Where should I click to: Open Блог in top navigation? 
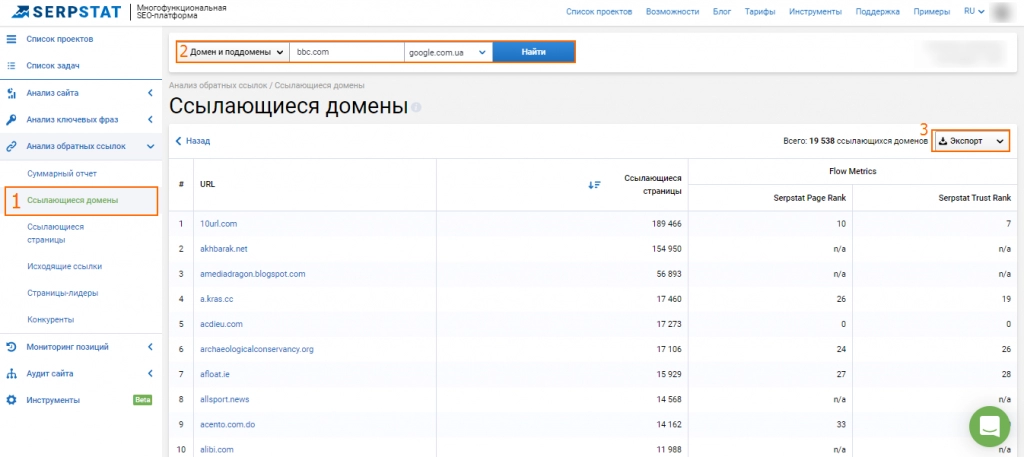click(722, 12)
